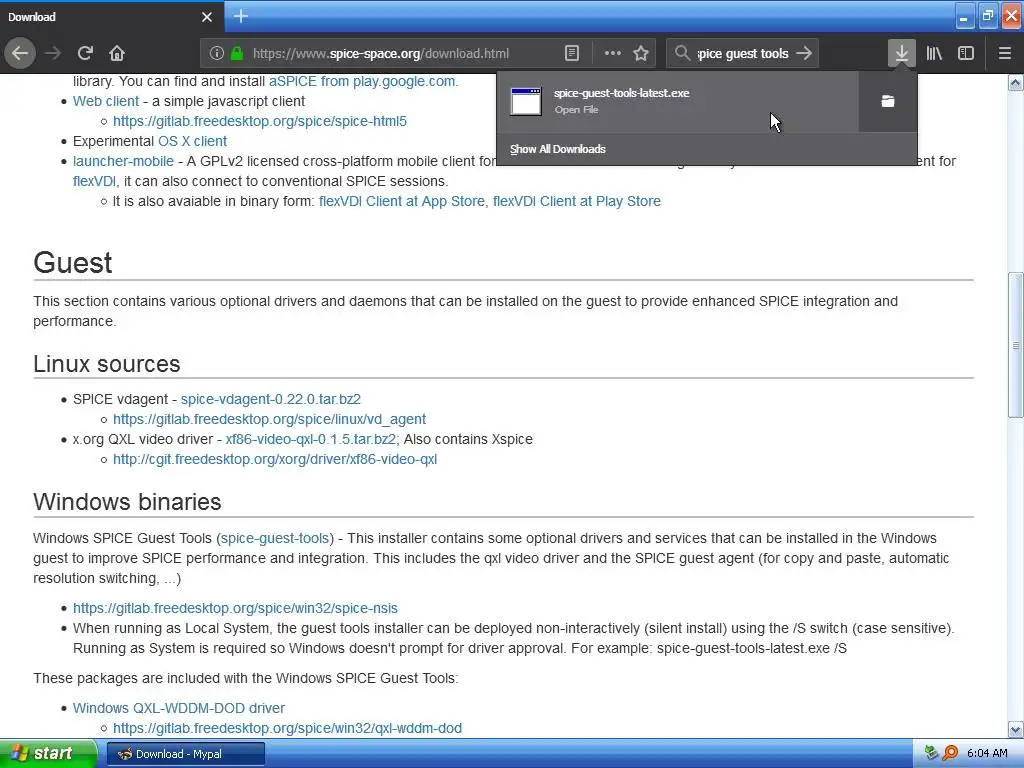This screenshot has height=768, width=1024.
Task: Open the linux/vd_agent gitlab link
Action: [x=269, y=419]
